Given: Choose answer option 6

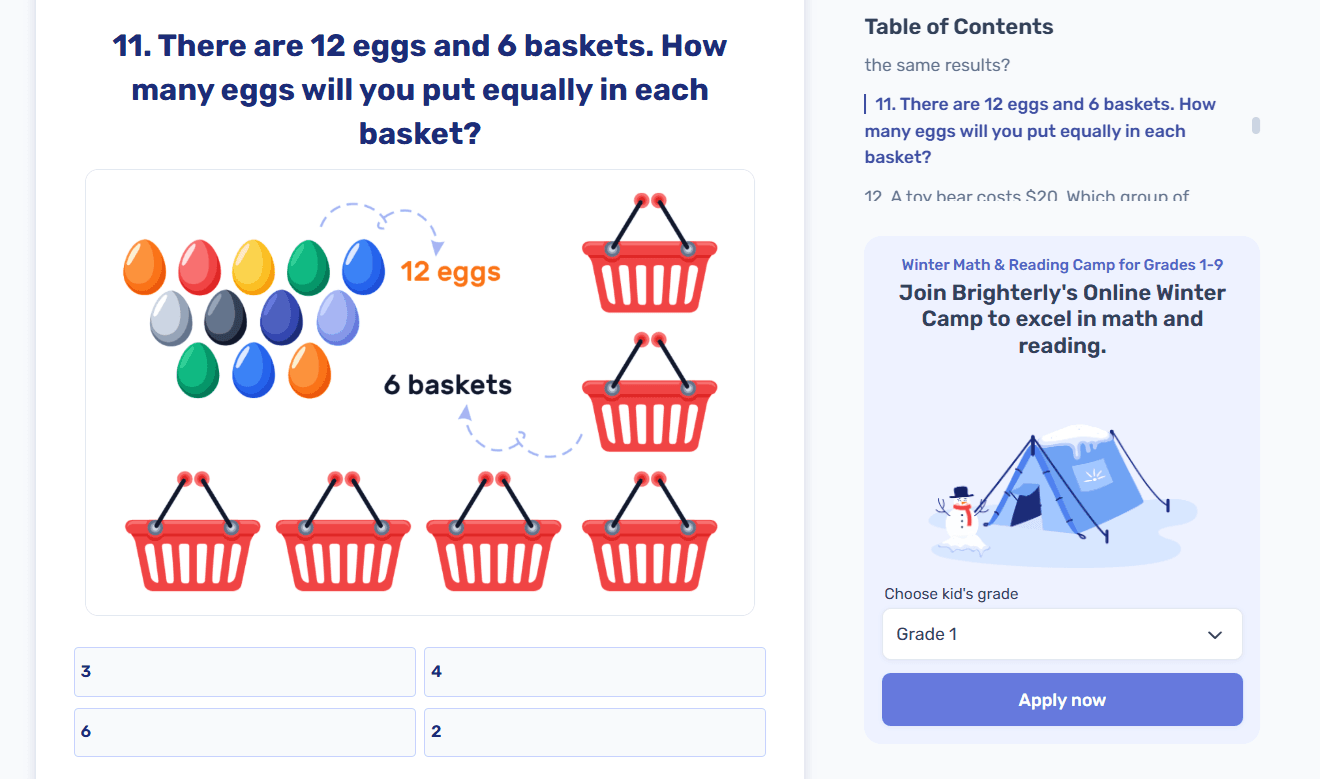Looking at the screenshot, I should [x=244, y=732].
